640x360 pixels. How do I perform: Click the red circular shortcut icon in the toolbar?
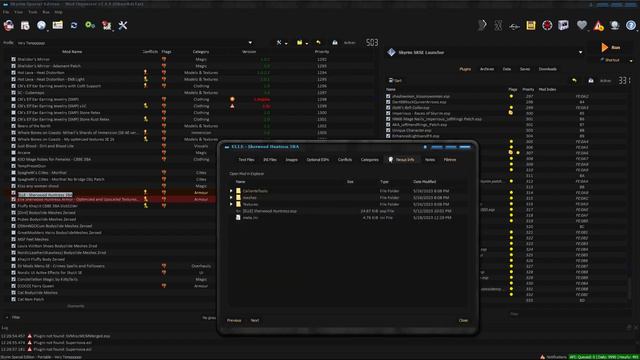click(547, 25)
